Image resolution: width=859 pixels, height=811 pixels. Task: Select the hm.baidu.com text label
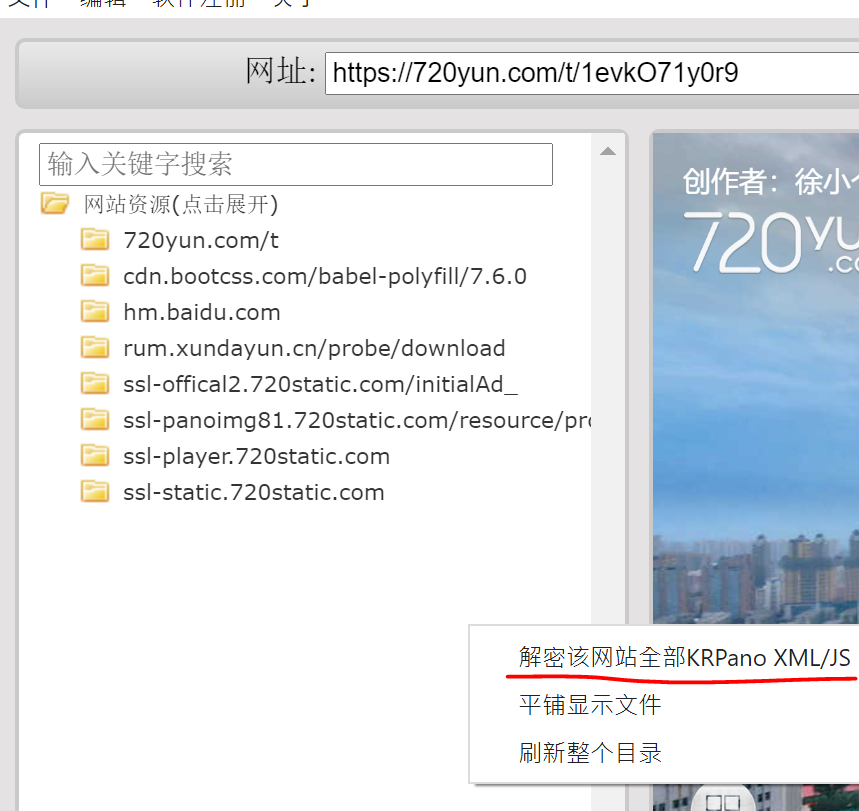pyautogui.click(x=201, y=312)
